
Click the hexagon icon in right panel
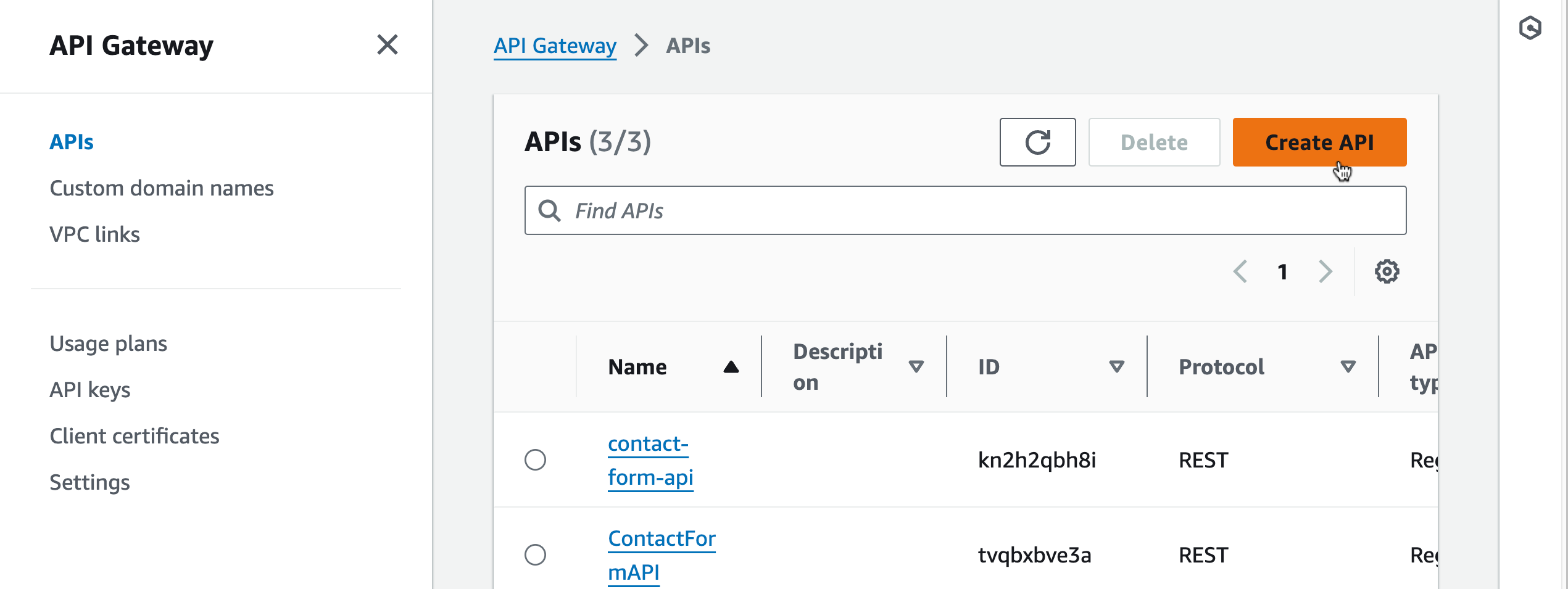(x=1530, y=28)
